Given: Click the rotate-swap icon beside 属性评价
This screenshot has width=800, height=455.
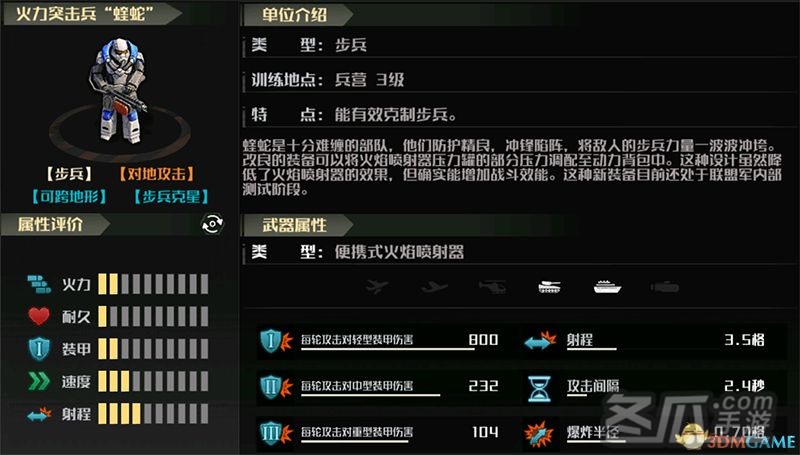Looking at the screenshot, I should [x=212, y=224].
